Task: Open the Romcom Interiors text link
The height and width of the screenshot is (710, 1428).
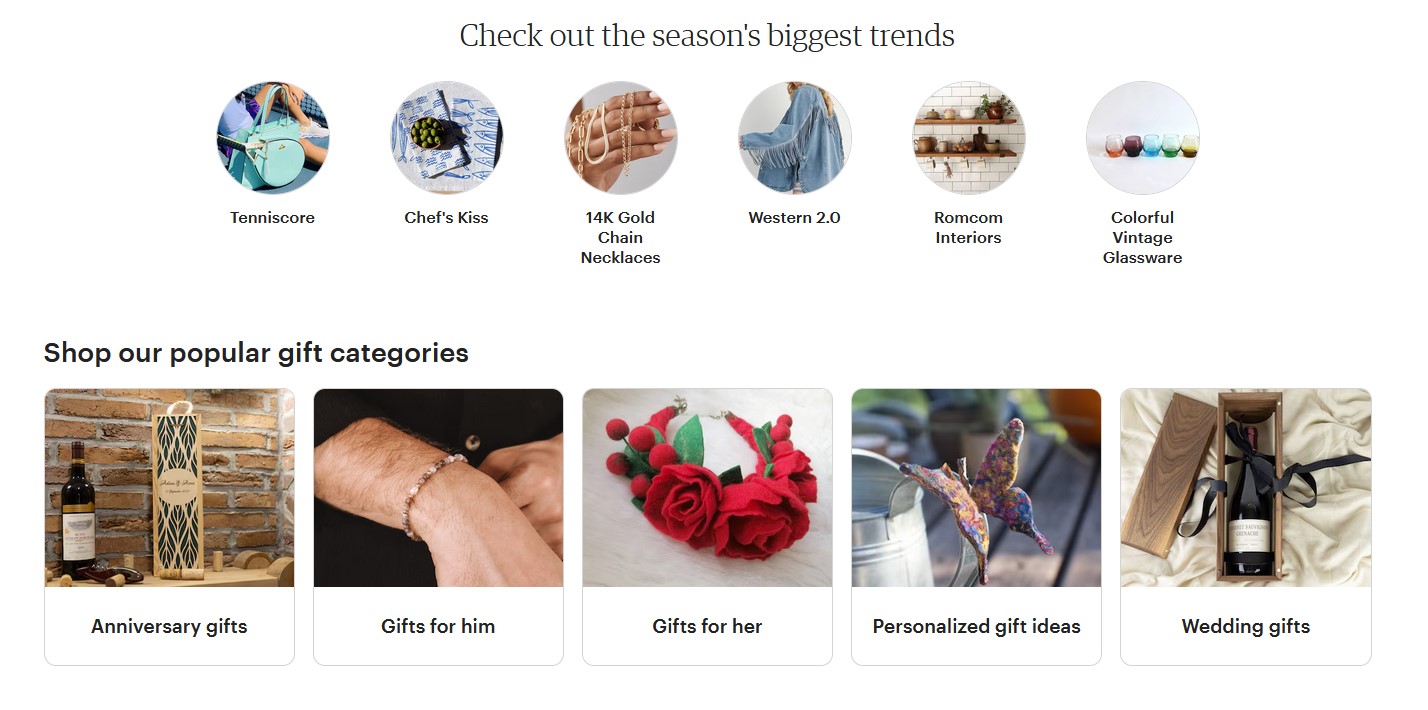Action: pyautogui.click(x=968, y=227)
